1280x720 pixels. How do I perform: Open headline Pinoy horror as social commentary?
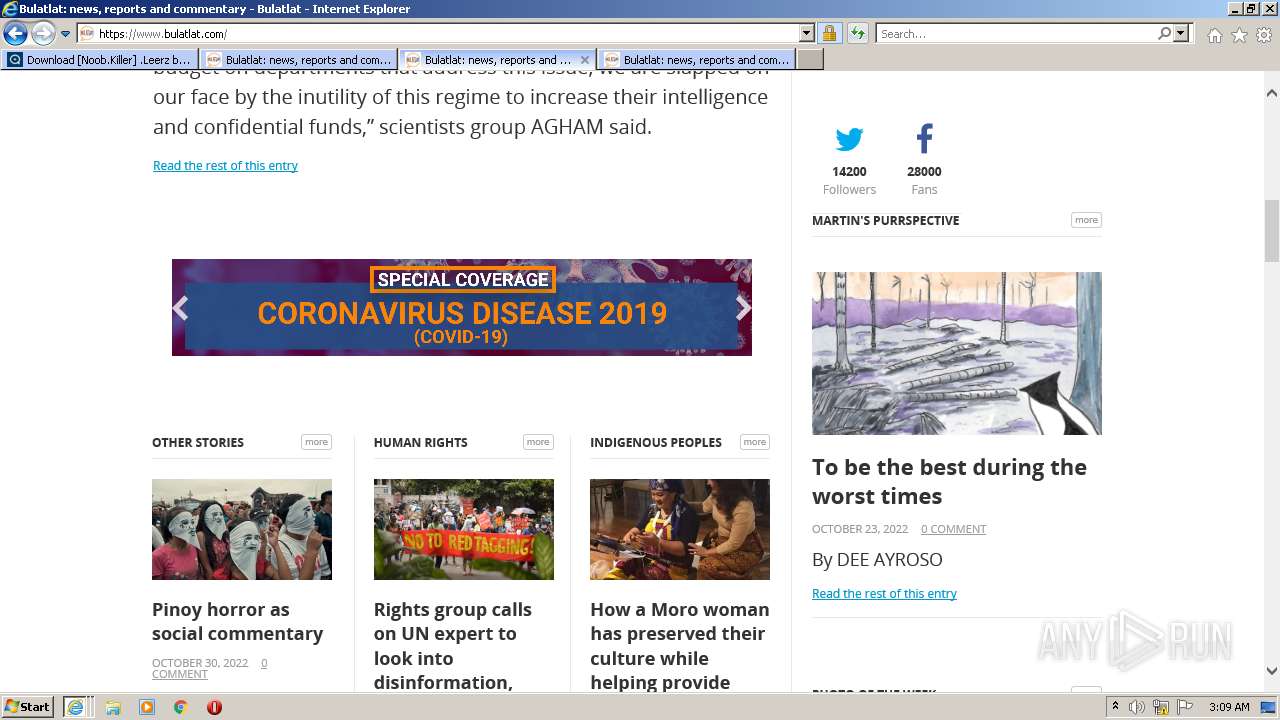click(238, 621)
